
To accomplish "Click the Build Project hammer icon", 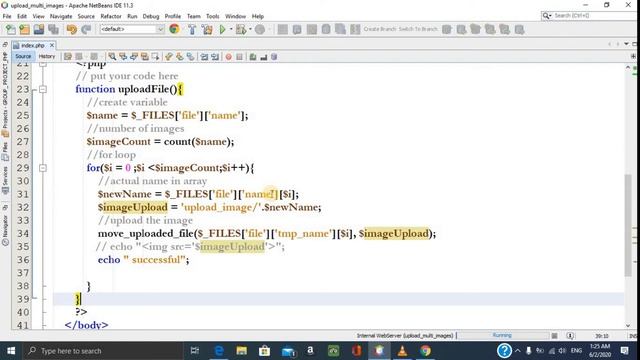I will (x=192, y=29).
